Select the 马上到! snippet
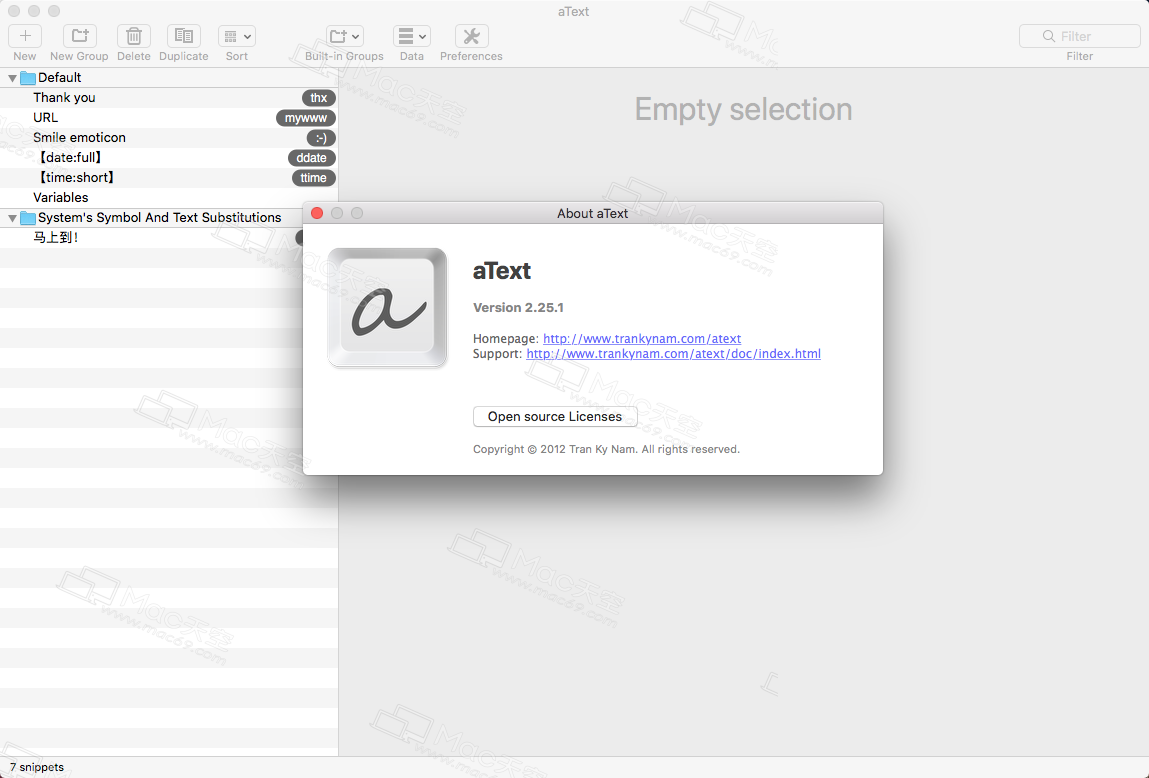This screenshot has width=1149, height=778. [151, 237]
